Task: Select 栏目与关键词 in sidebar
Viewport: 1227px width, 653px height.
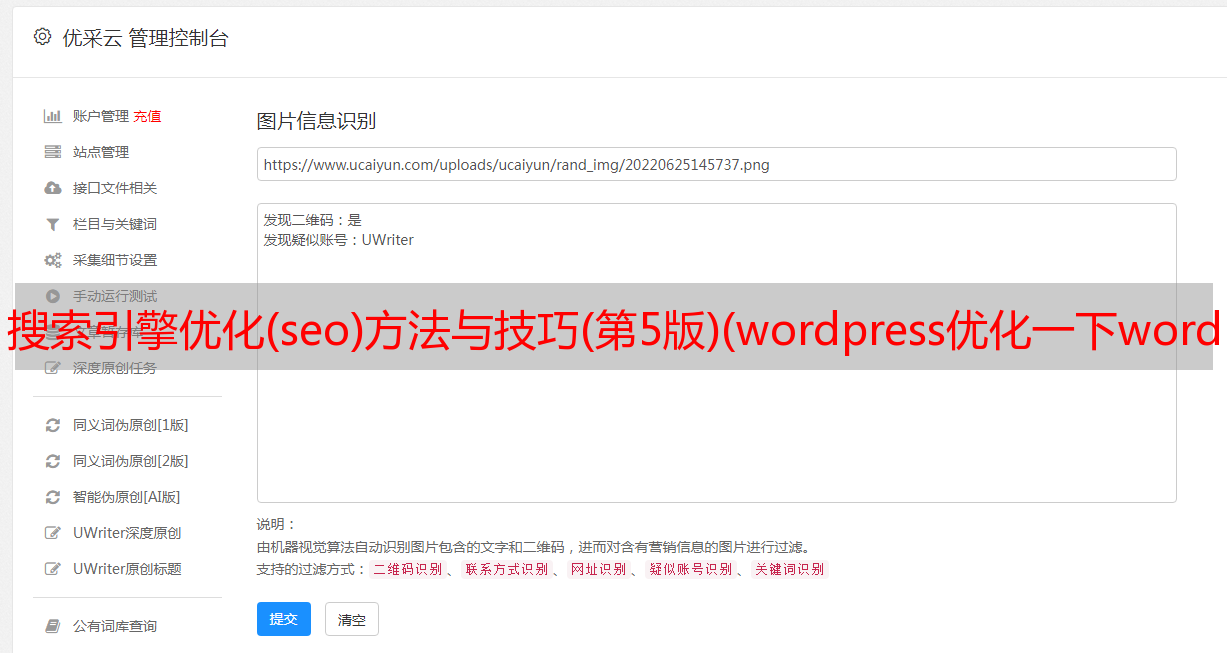Action: [x=115, y=224]
